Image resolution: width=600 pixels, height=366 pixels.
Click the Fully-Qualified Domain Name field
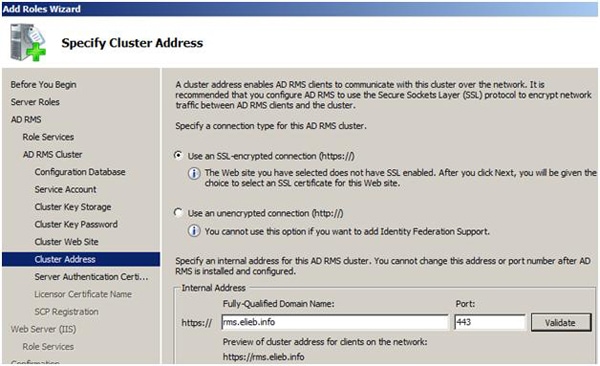[x=334, y=322]
